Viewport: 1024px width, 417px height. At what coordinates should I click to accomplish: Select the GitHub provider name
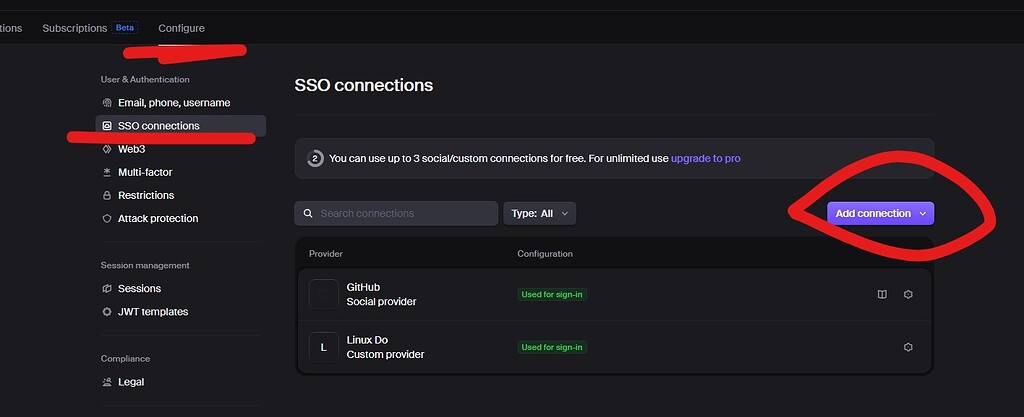pyautogui.click(x=363, y=287)
